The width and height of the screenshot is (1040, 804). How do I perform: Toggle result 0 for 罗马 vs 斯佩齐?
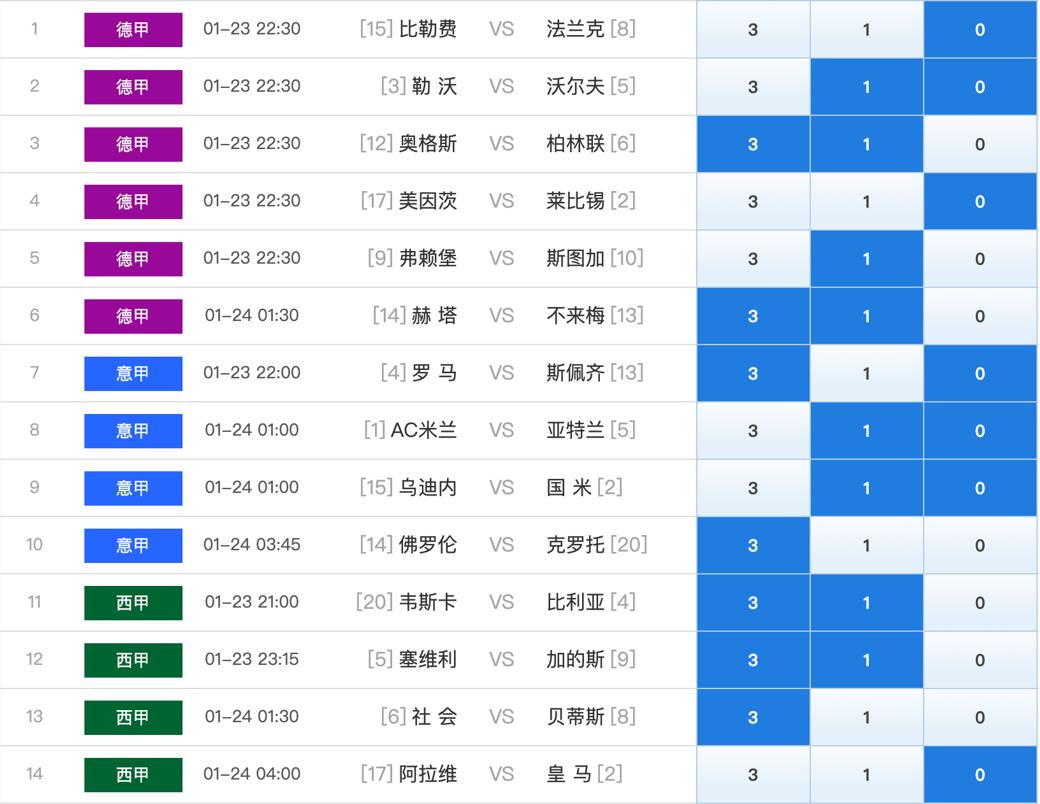point(980,373)
